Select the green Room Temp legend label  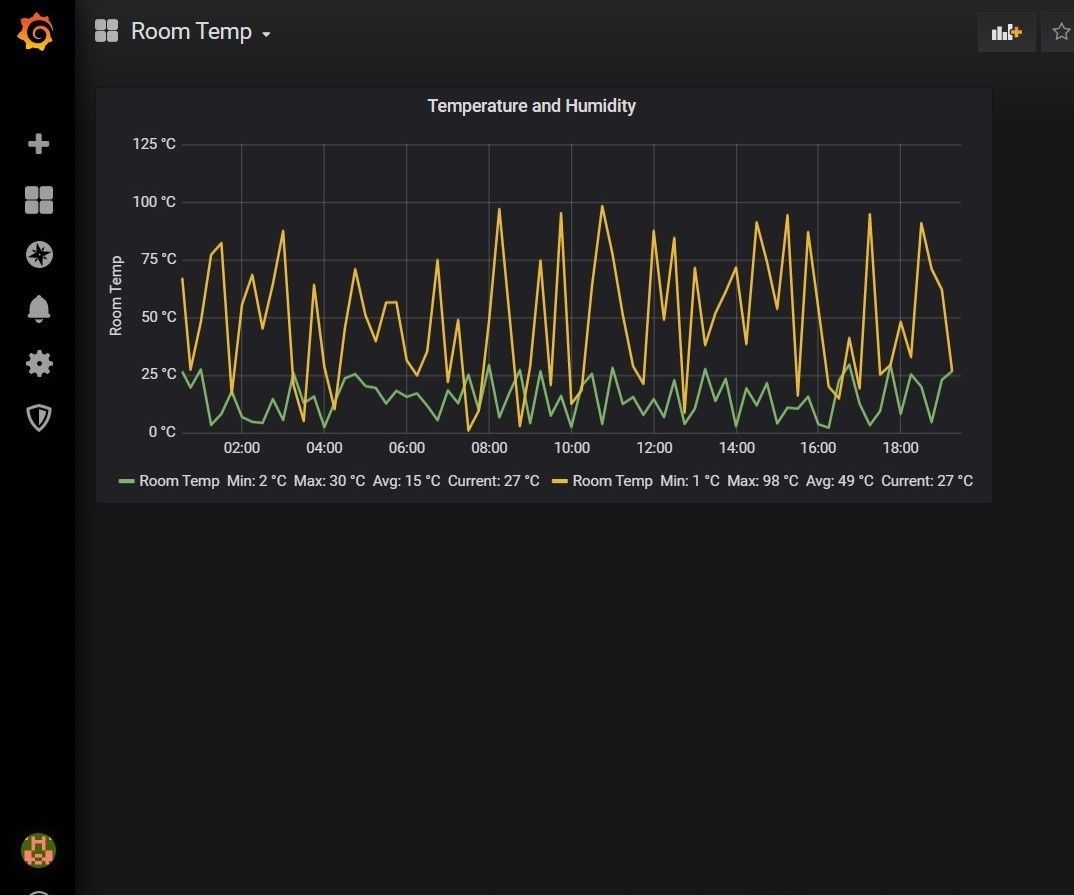point(178,481)
